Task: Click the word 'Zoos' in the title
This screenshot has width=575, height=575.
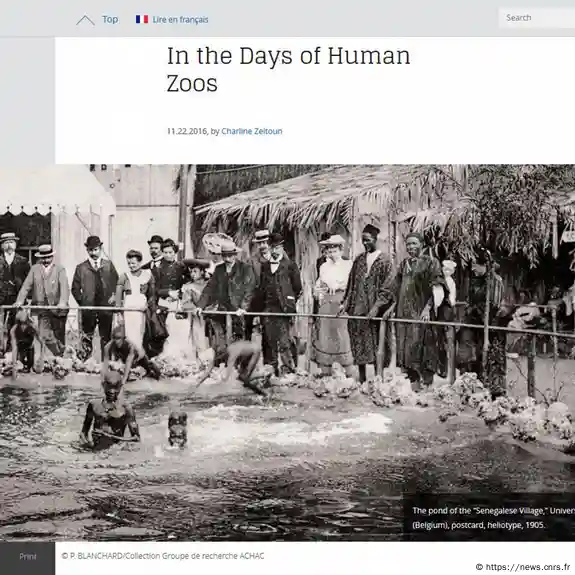Action: [192, 84]
